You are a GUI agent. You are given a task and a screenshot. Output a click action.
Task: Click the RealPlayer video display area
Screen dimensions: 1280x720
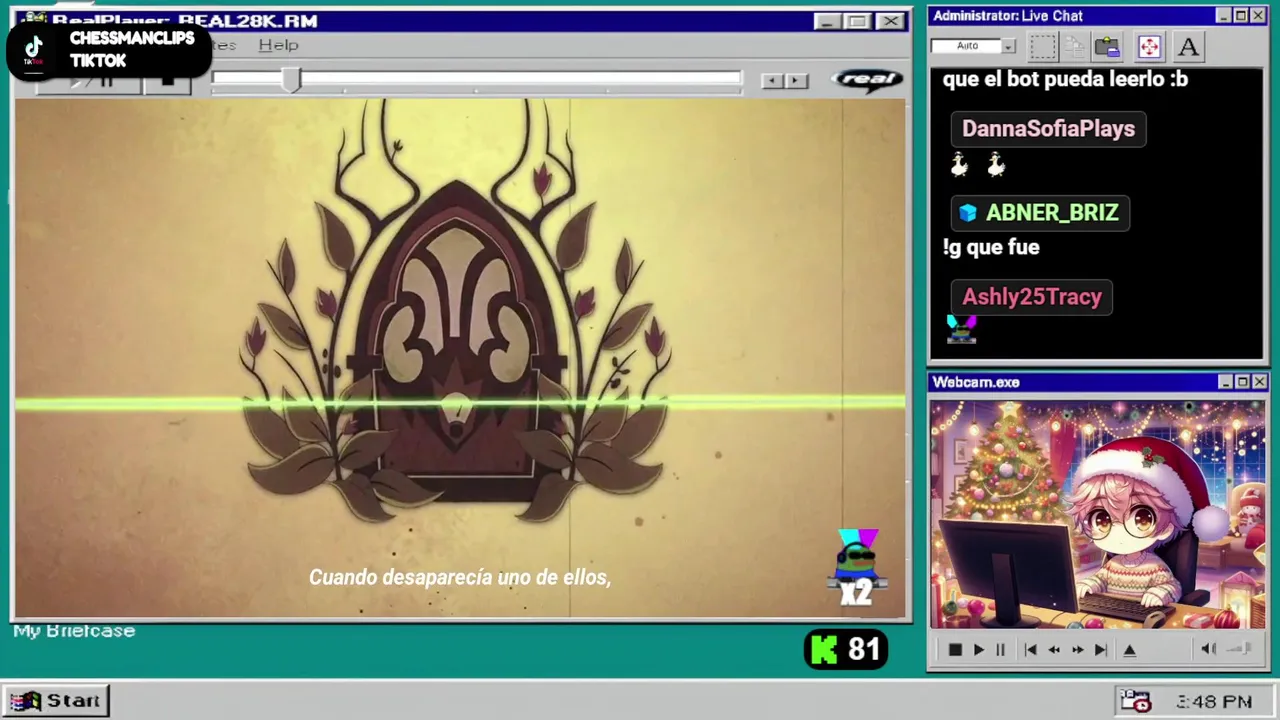coord(460,358)
